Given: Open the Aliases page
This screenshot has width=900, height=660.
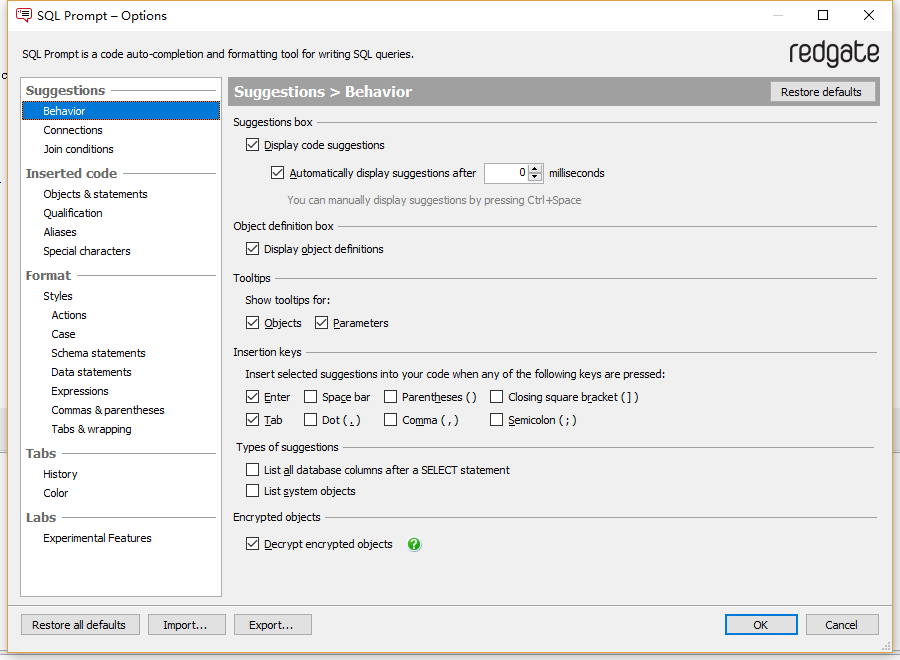Looking at the screenshot, I should (x=60, y=232).
